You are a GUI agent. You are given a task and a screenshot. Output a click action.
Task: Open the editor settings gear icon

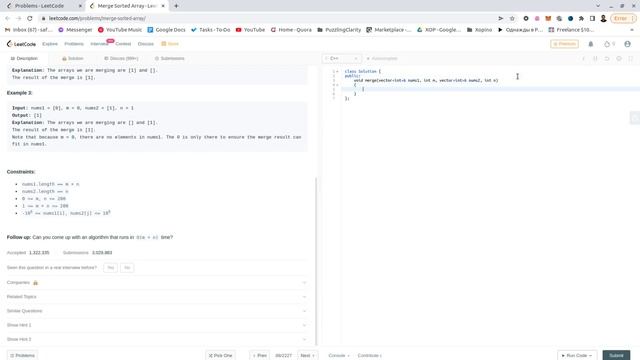[619, 58]
